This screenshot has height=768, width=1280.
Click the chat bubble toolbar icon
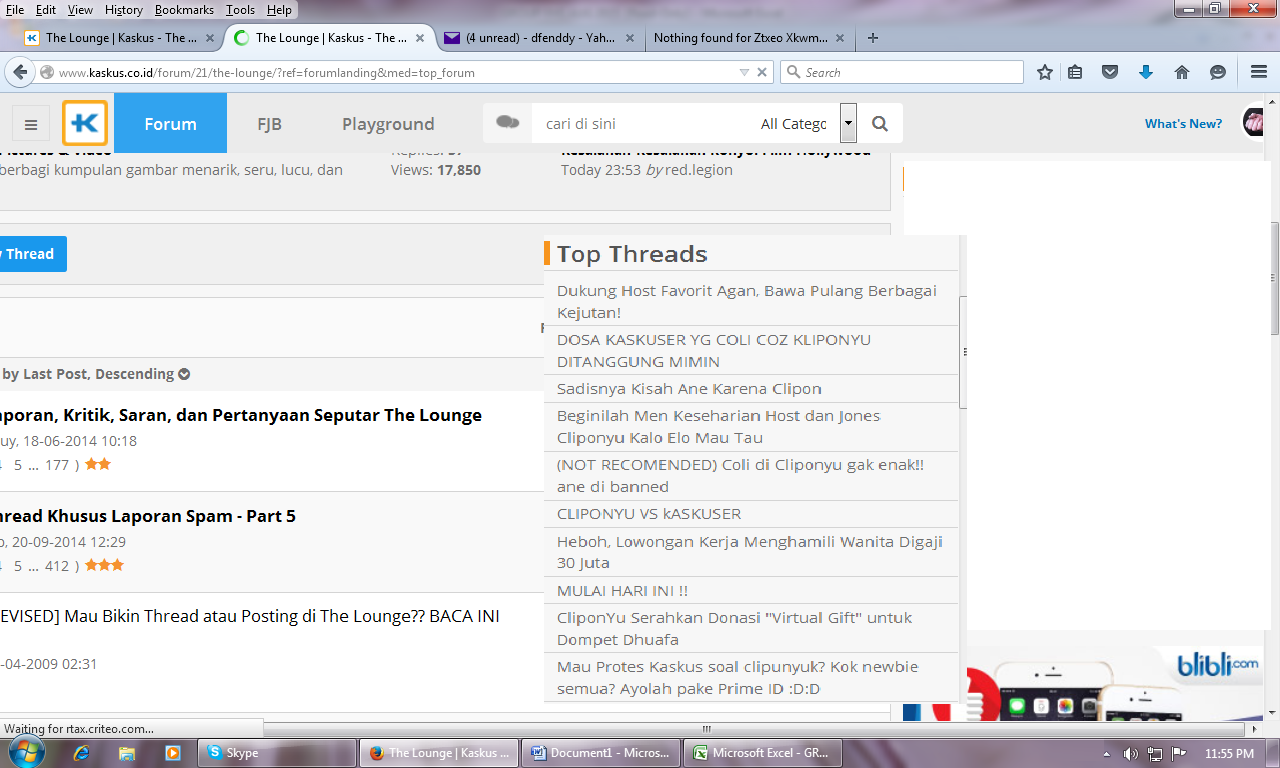(x=1217, y=72)
